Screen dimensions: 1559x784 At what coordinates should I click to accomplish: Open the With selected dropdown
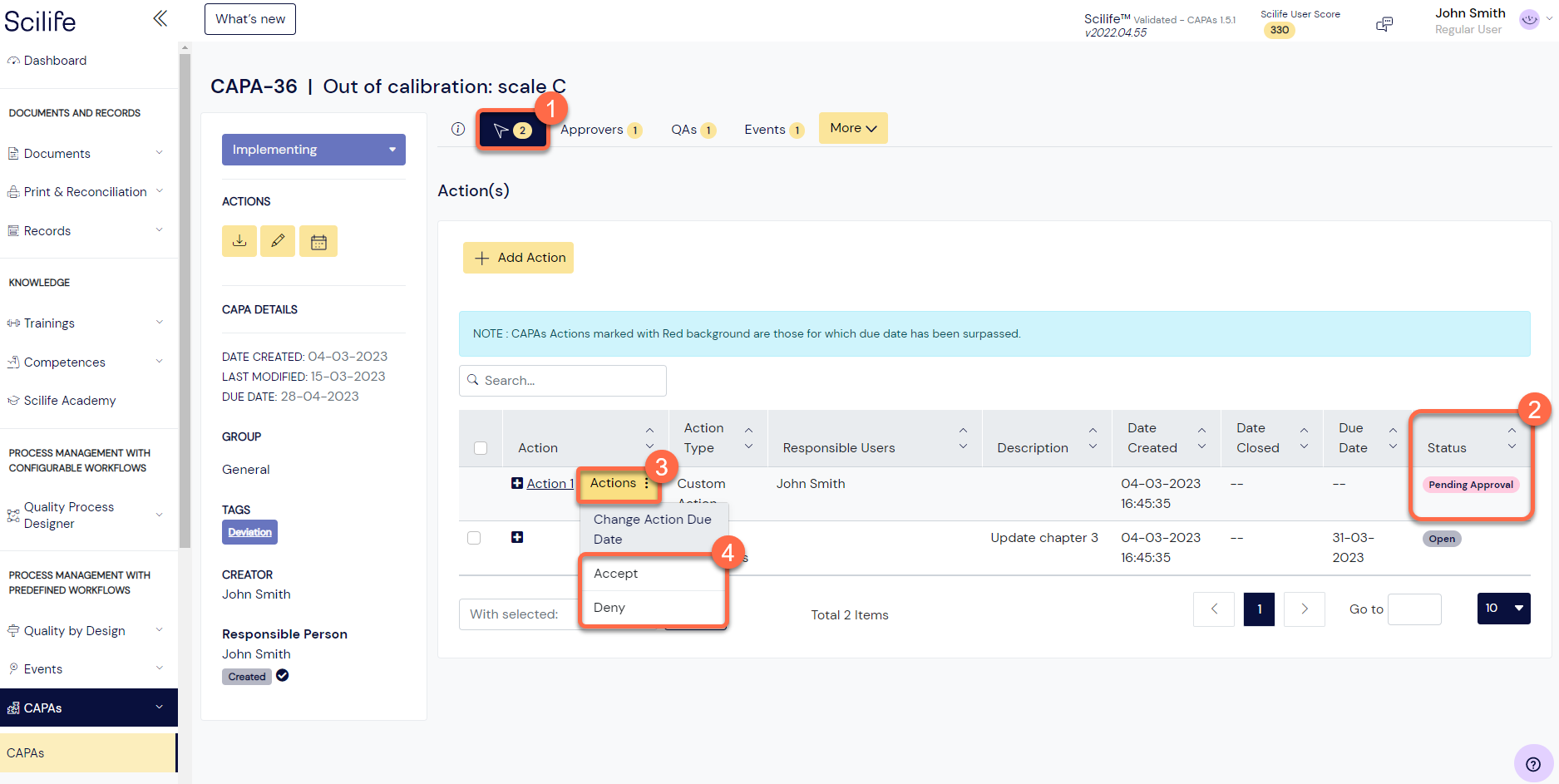tap(519, 614)
